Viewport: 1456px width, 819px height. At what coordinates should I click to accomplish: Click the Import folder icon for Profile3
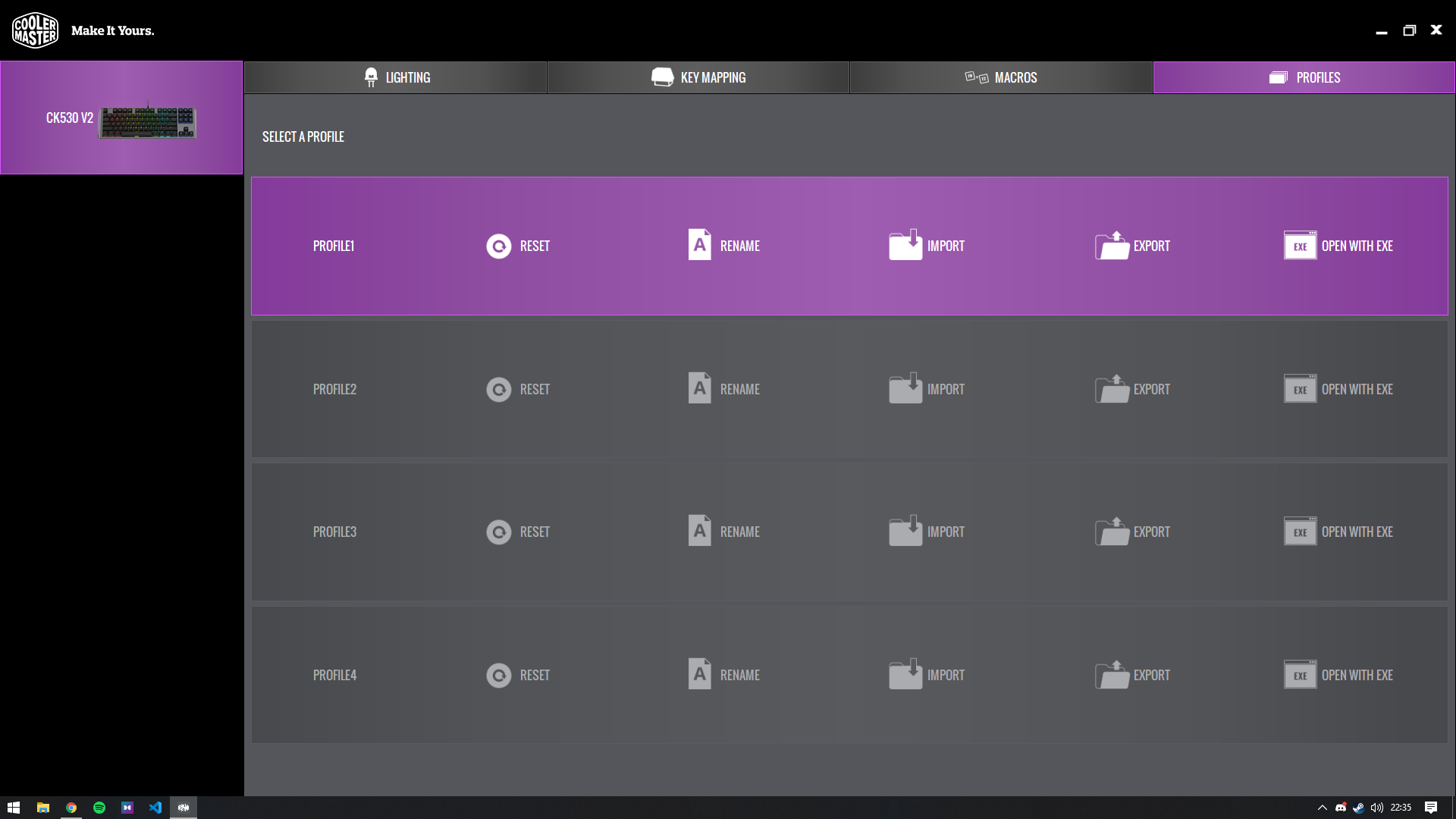(905, 532)
